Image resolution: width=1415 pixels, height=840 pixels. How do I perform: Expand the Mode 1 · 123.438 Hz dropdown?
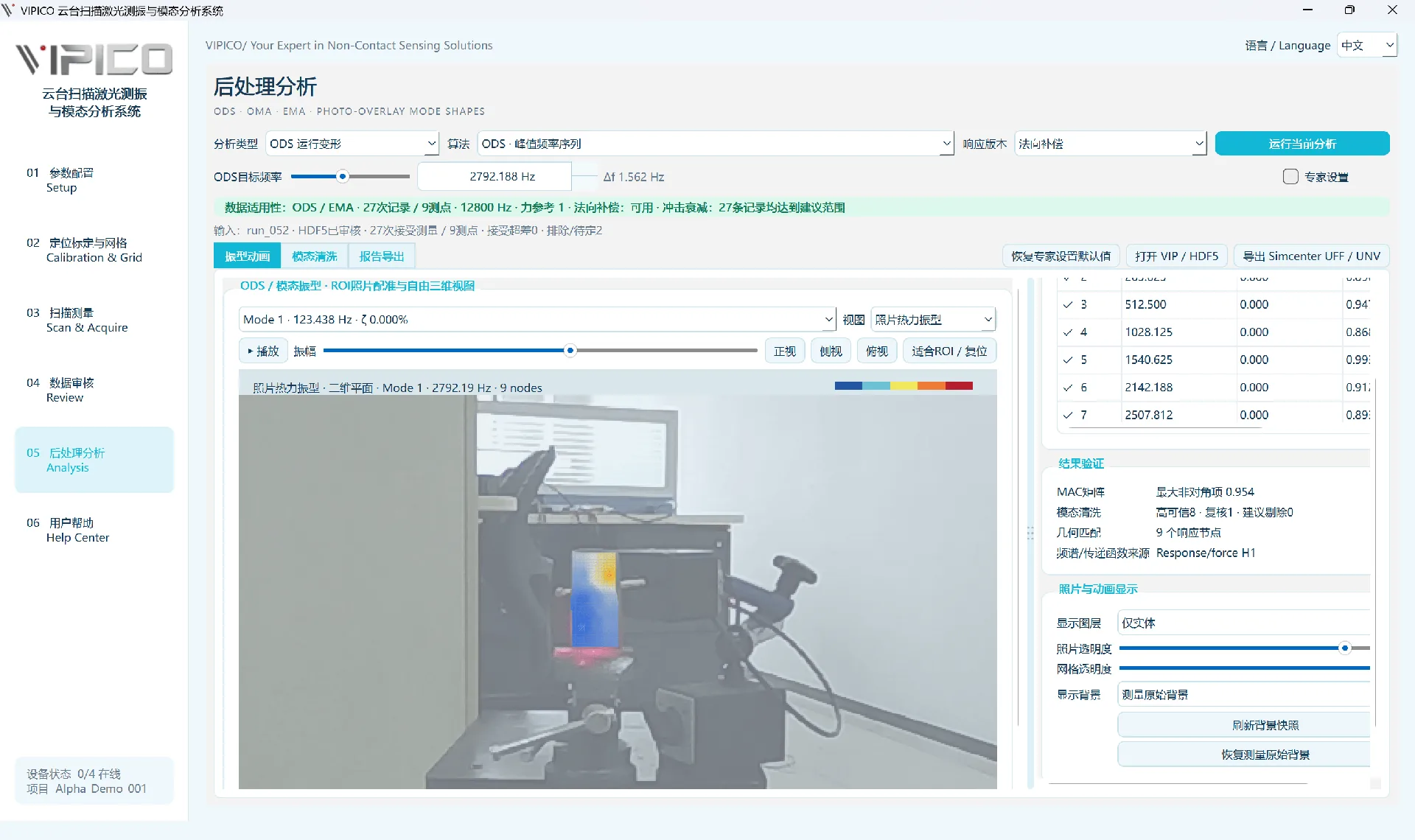[537, 319]
